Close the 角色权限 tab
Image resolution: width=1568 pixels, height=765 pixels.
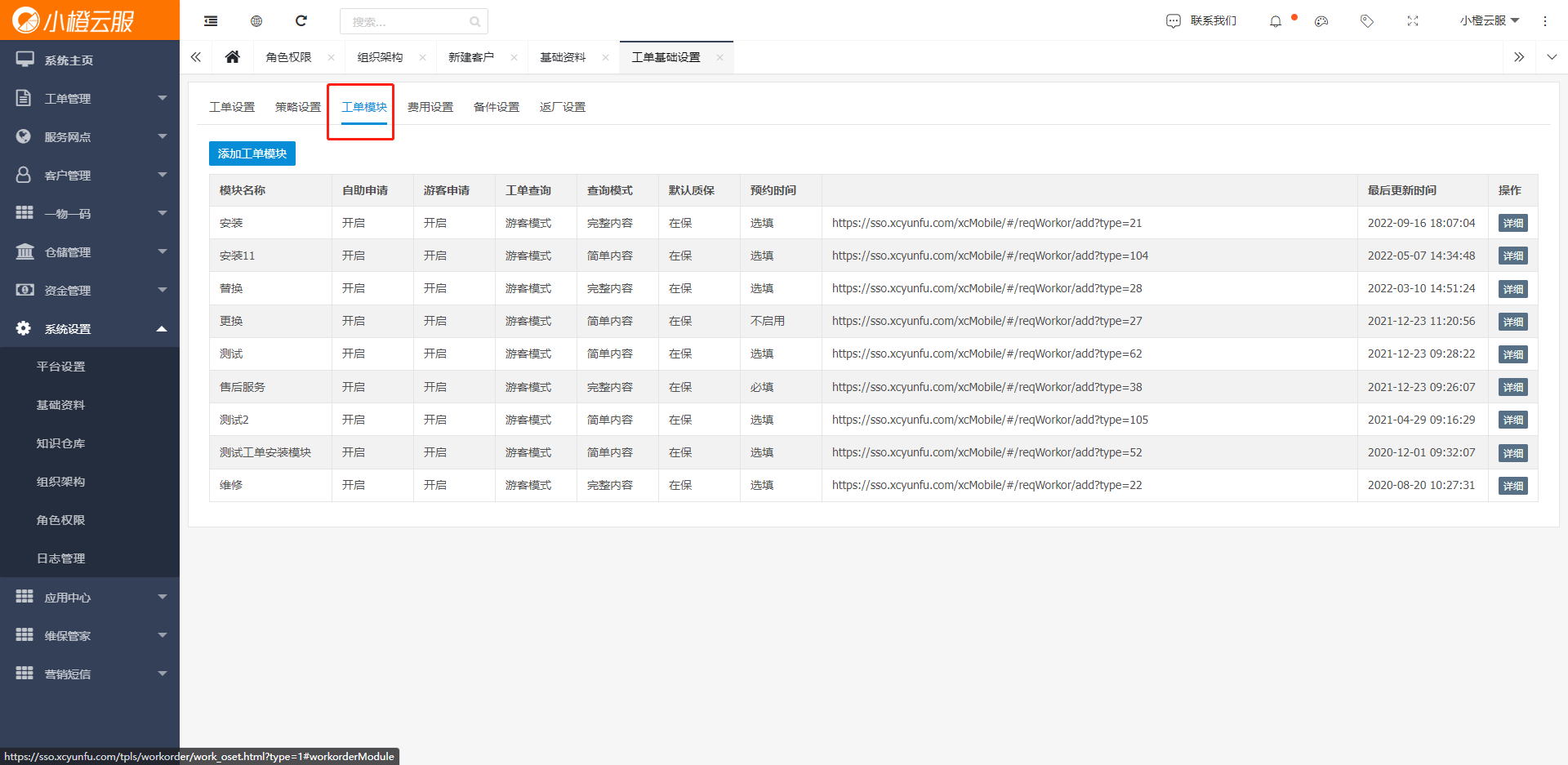pos(331,57)
